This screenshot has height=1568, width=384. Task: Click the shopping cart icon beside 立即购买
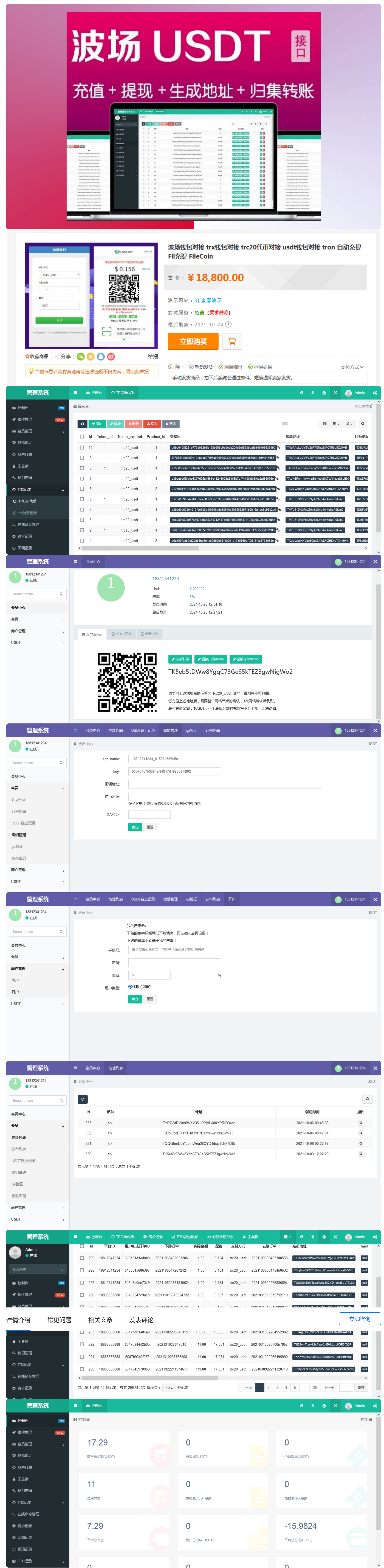click(x=232, y=342)
